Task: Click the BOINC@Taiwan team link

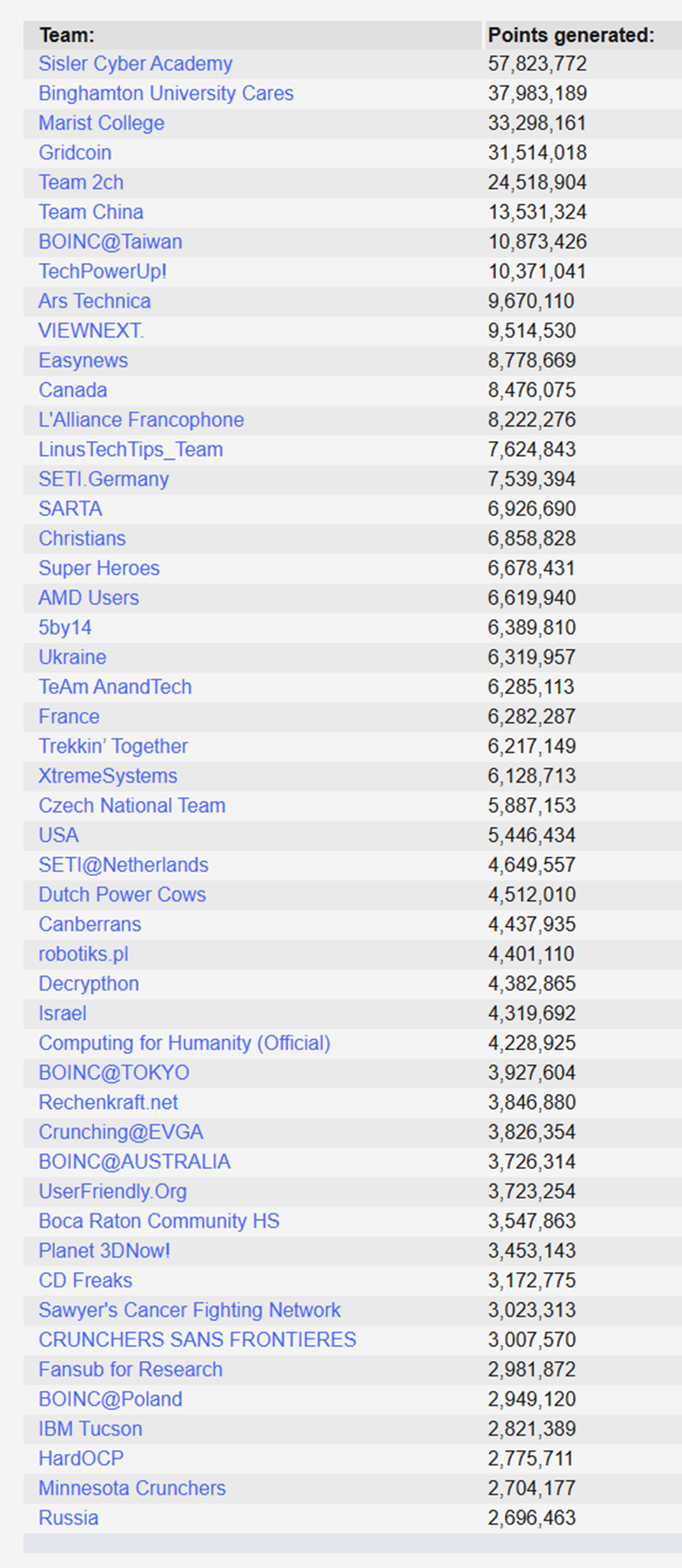Action: [x=110, y=242]
